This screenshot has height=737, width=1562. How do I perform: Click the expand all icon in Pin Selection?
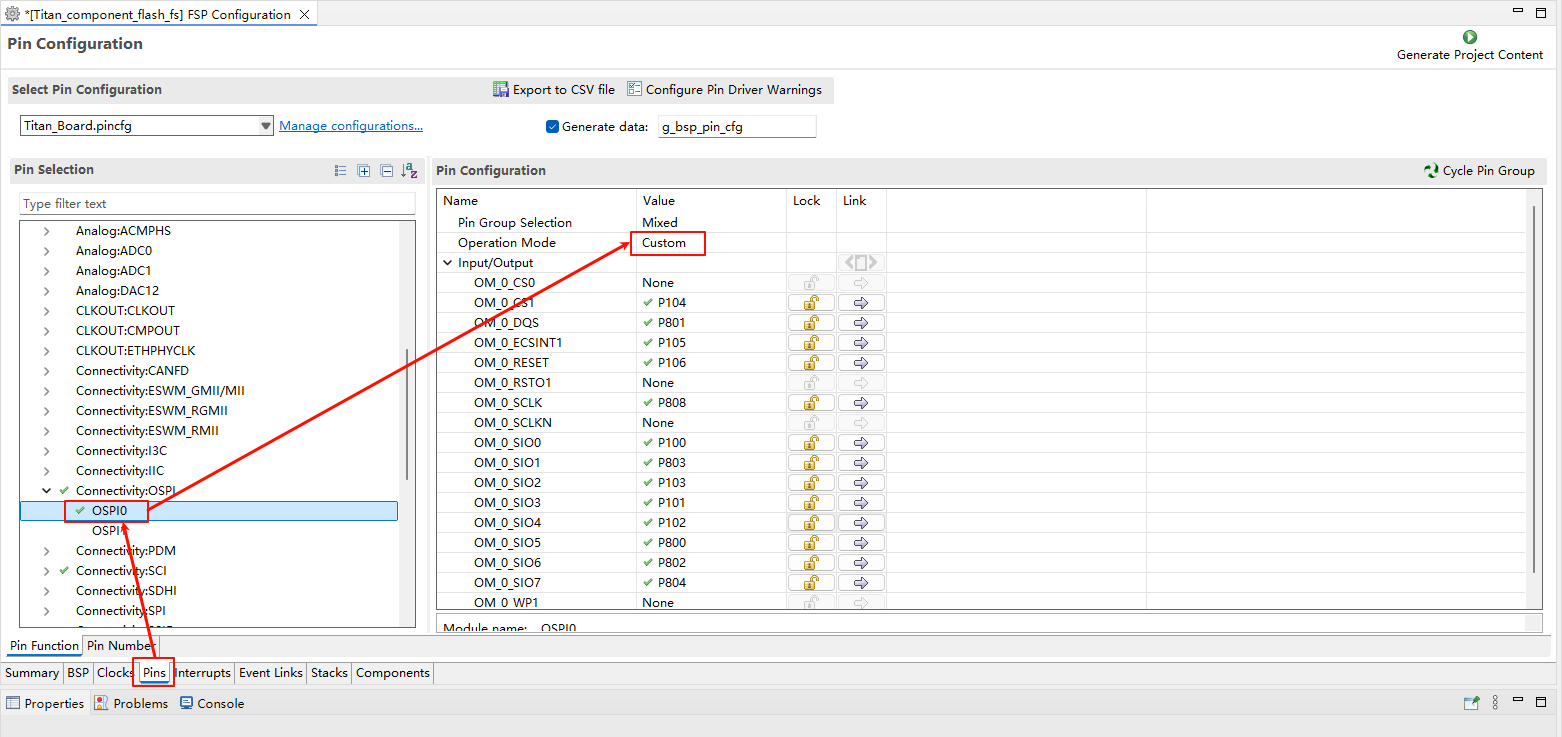click(364, 171)
